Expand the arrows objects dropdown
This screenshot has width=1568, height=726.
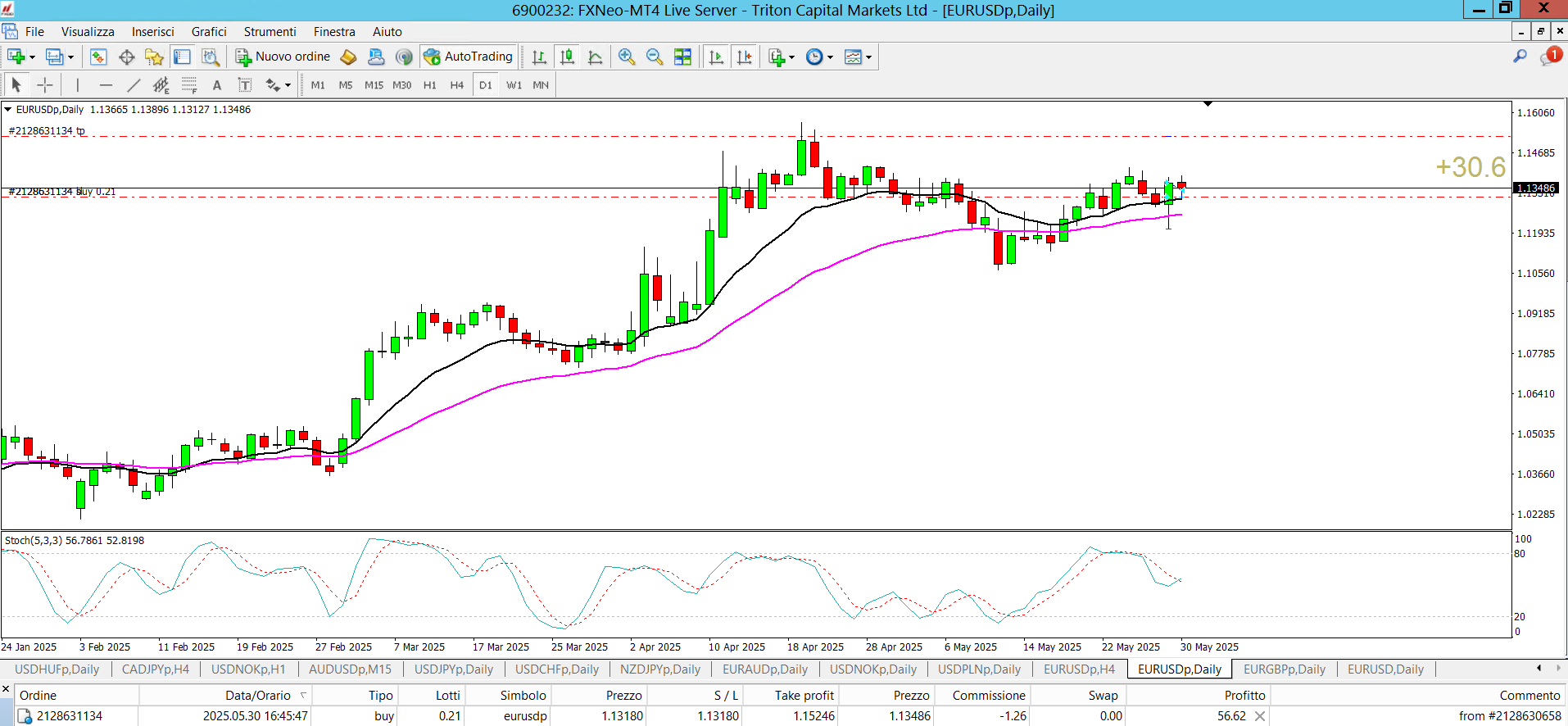288,85
